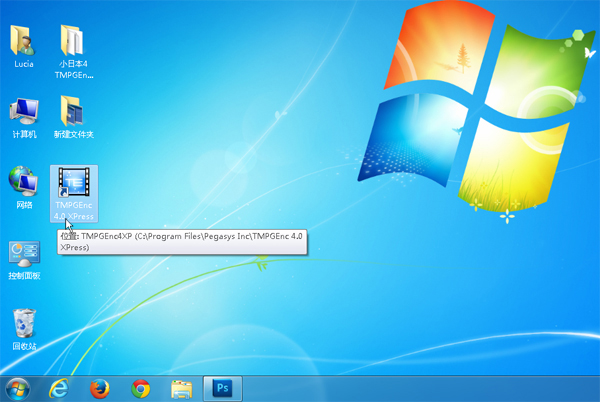Click the 网络 label text
600x402 pixels.
[x=24, y=205]
